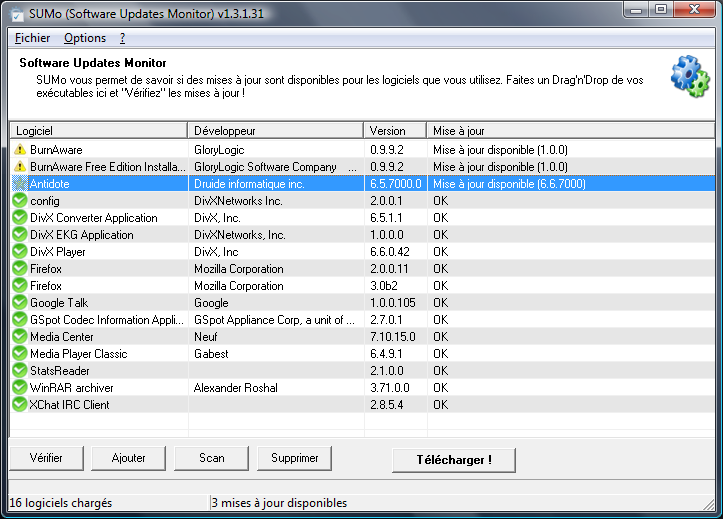This screenshot has height=519, width=723.
Task: Click the warning icon beside BurnAware
Action: click(20, 149)
